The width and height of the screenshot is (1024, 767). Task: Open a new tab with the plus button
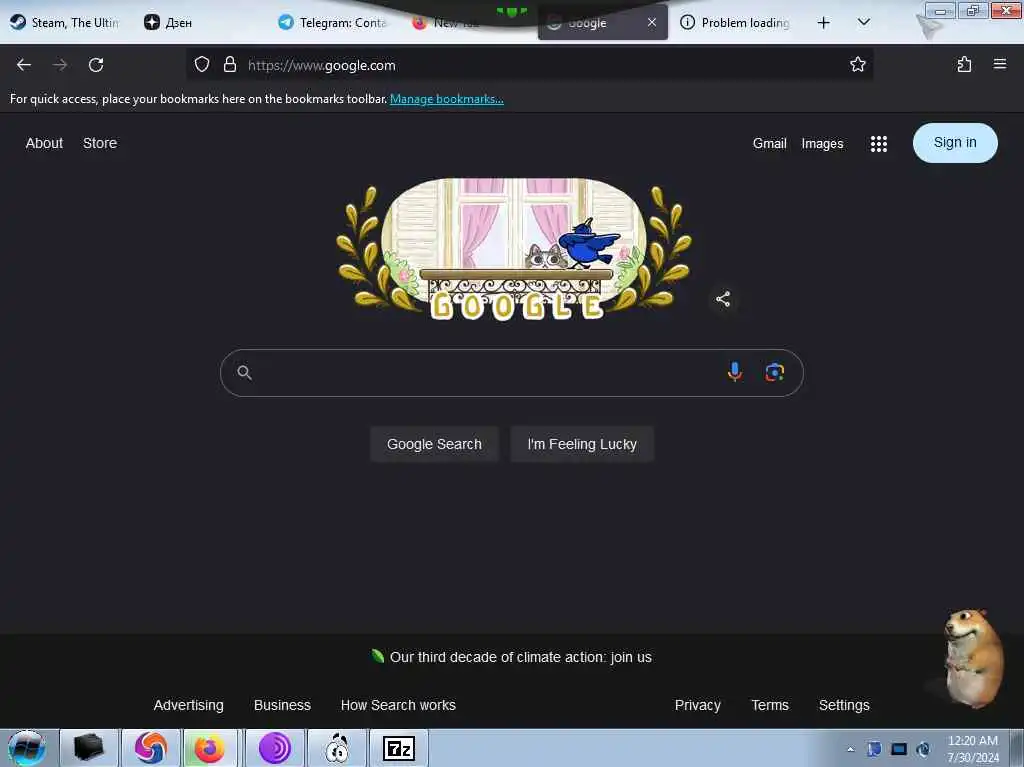pyautogui.click(x=824, y=23)
